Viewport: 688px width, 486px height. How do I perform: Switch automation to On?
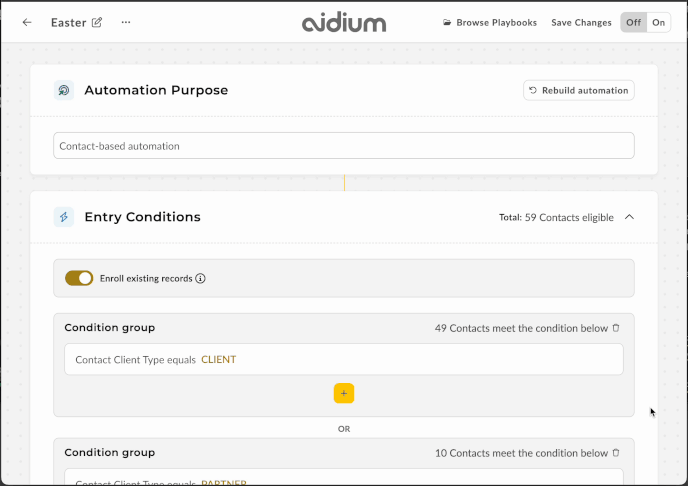(x=658, y=22)
